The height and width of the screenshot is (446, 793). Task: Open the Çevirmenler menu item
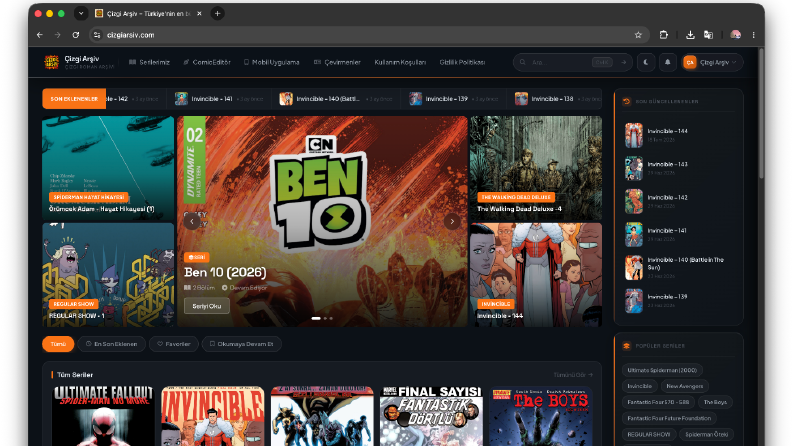tap(337, 62)
